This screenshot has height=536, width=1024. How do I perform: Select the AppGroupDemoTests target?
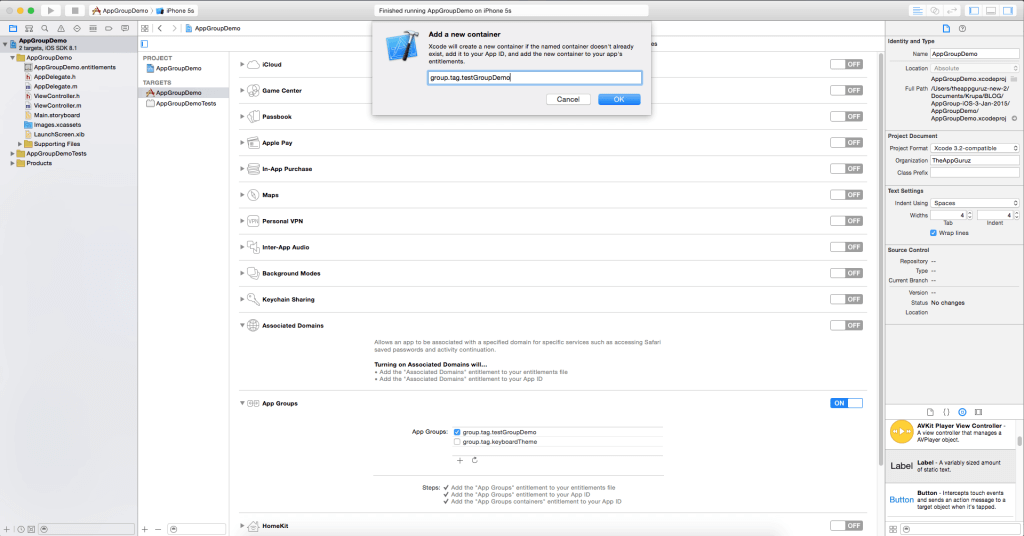click(x=185, y=103)
